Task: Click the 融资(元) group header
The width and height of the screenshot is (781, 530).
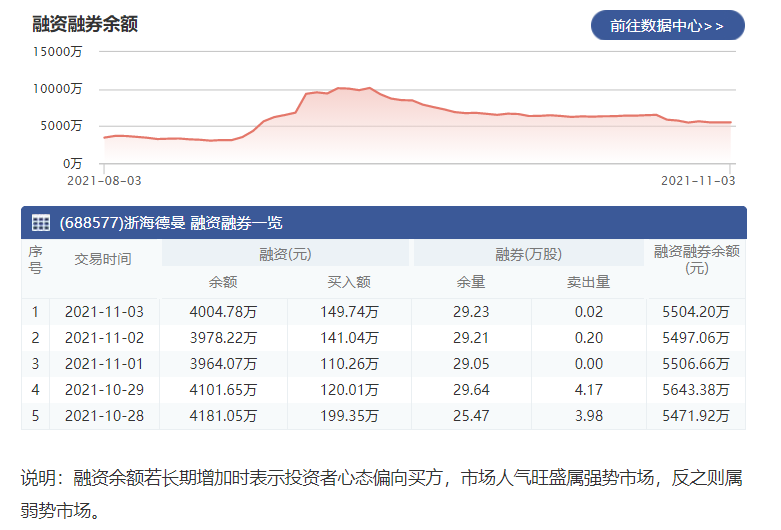Action: (285, 254)
